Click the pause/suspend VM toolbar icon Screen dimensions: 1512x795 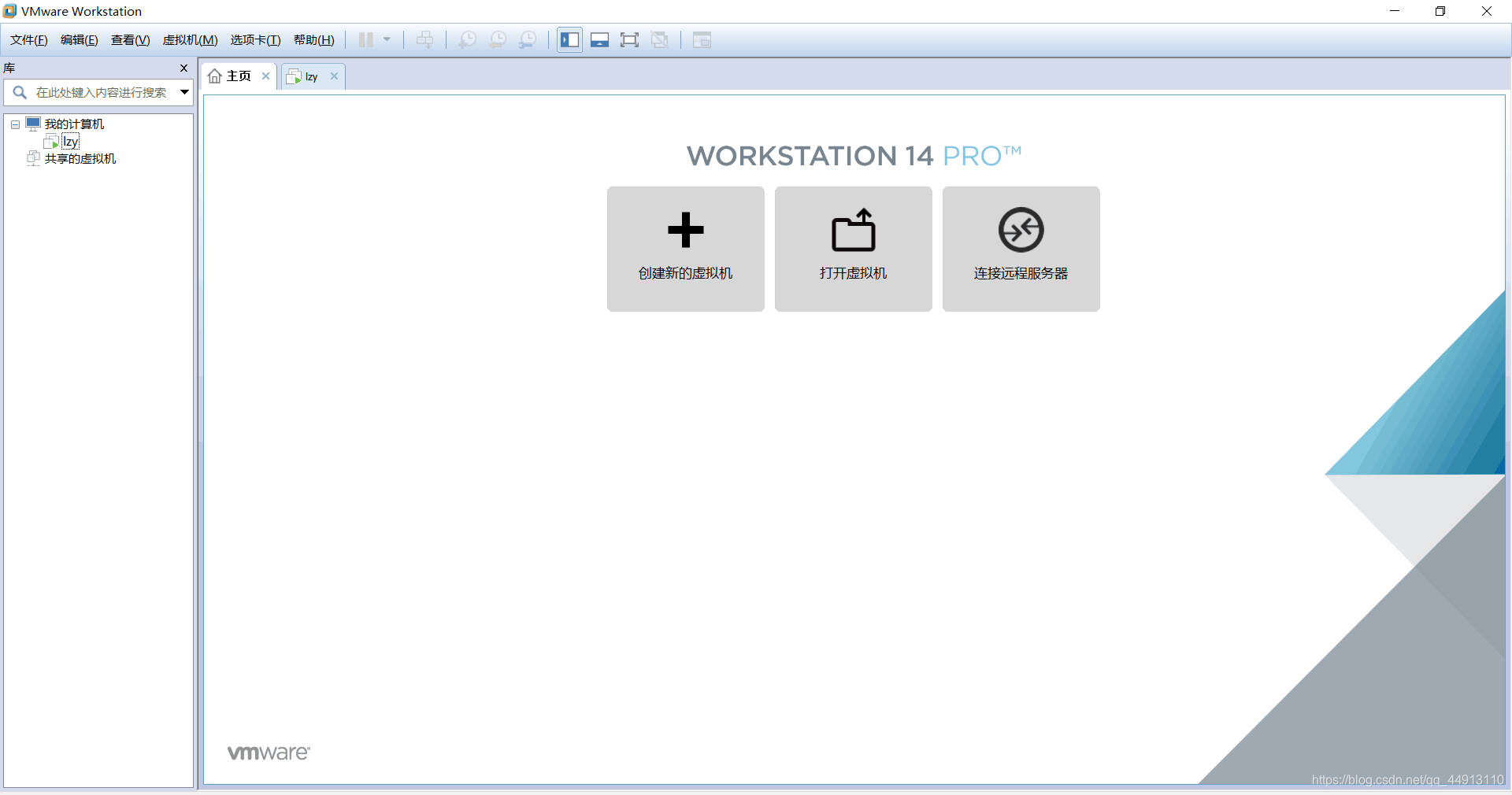[x=365, y=40]
